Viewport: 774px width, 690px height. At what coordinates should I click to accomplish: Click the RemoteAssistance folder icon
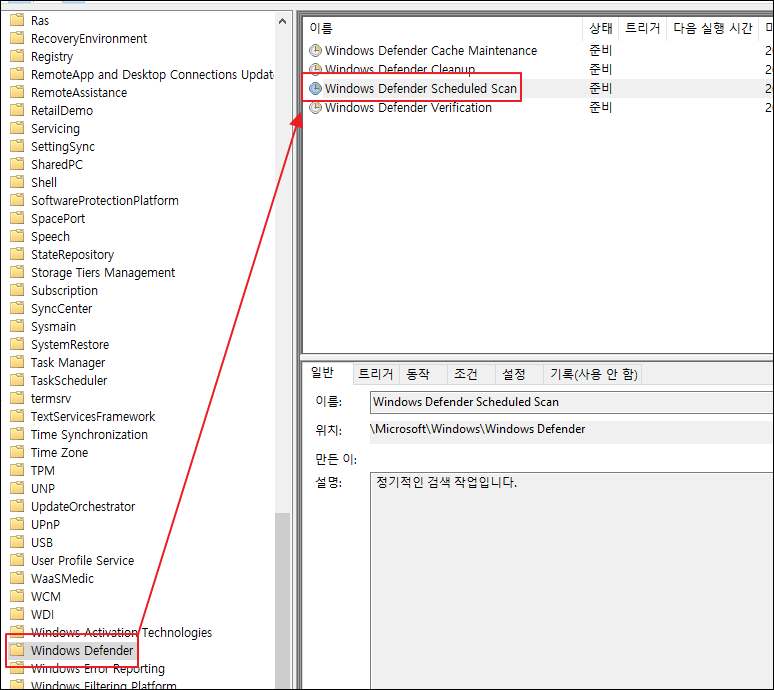17,92
